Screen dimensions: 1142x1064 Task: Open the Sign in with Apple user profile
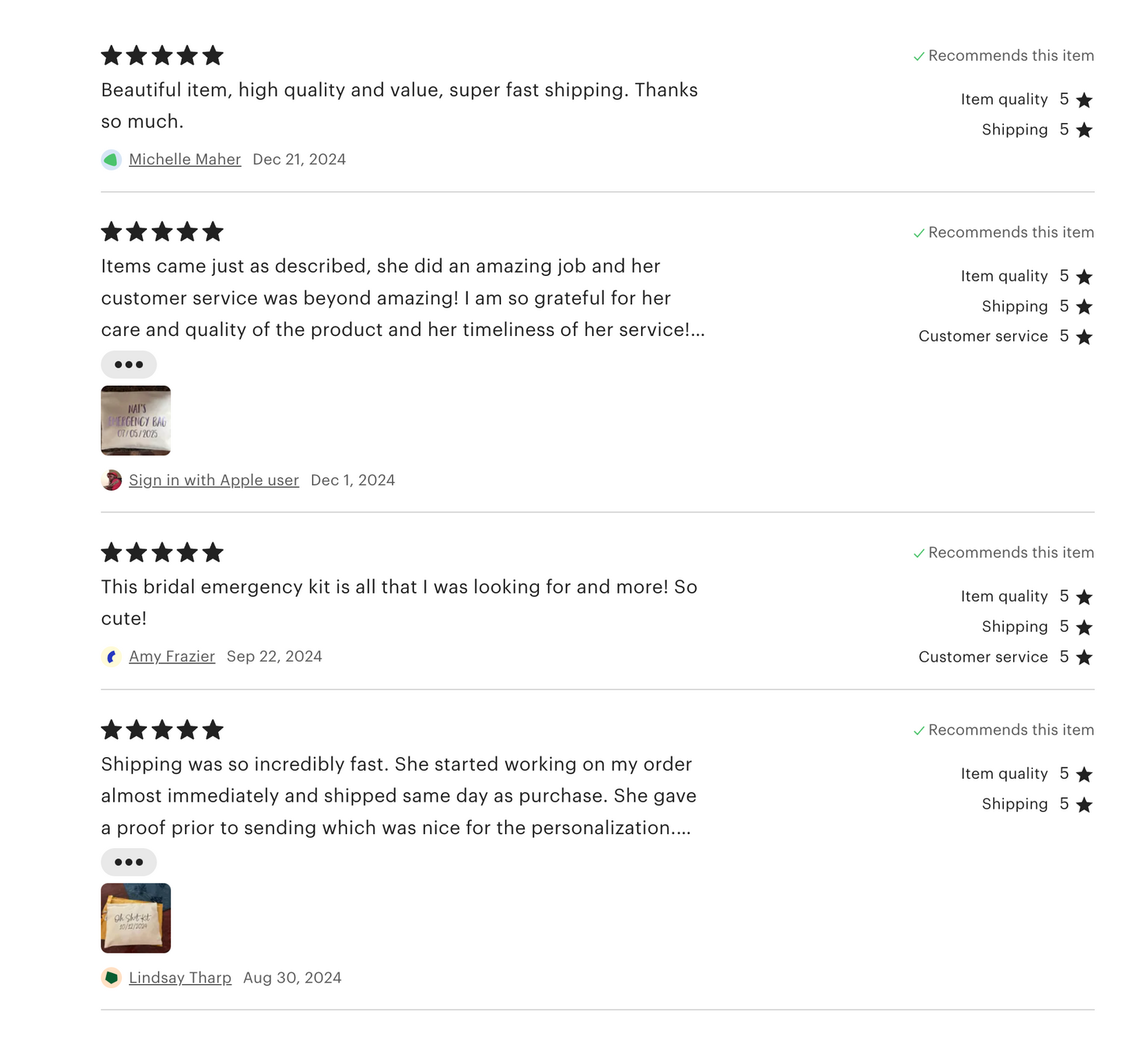(213, 480)
